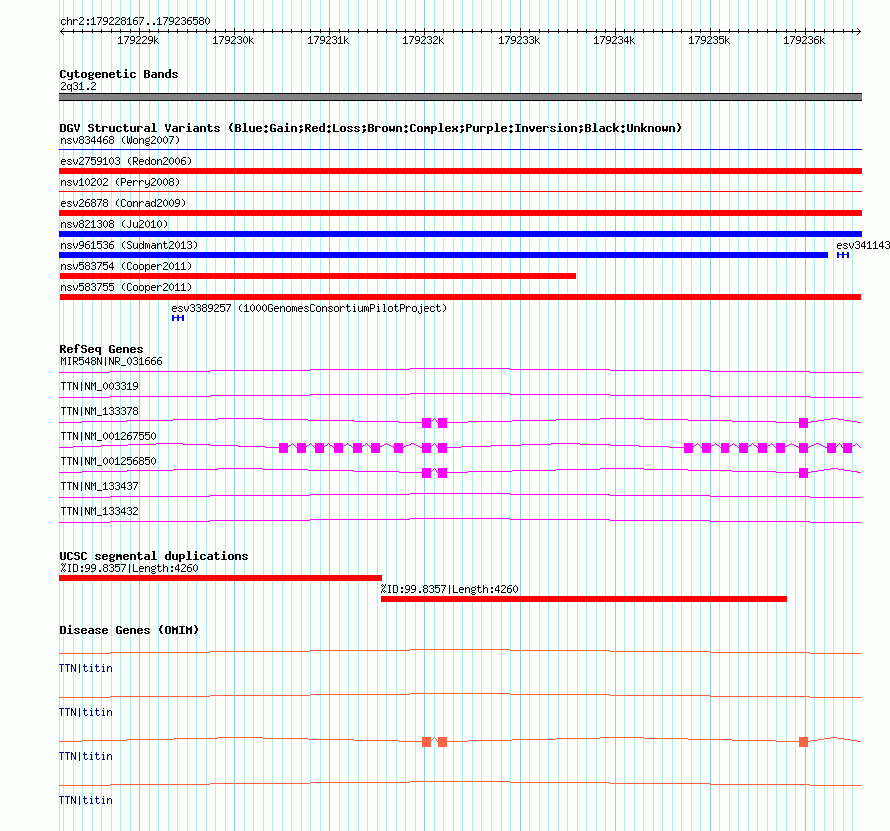Open variant esv2759103 (Redon2006) label
This screenshot has width=890, height=831.
point(126,161)
